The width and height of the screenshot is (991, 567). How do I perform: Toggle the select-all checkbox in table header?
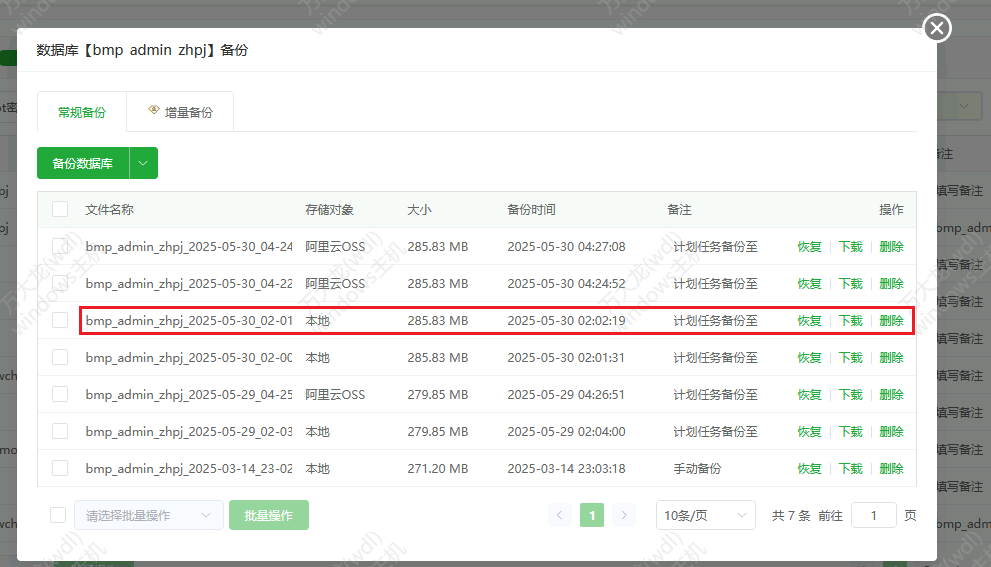60,210
